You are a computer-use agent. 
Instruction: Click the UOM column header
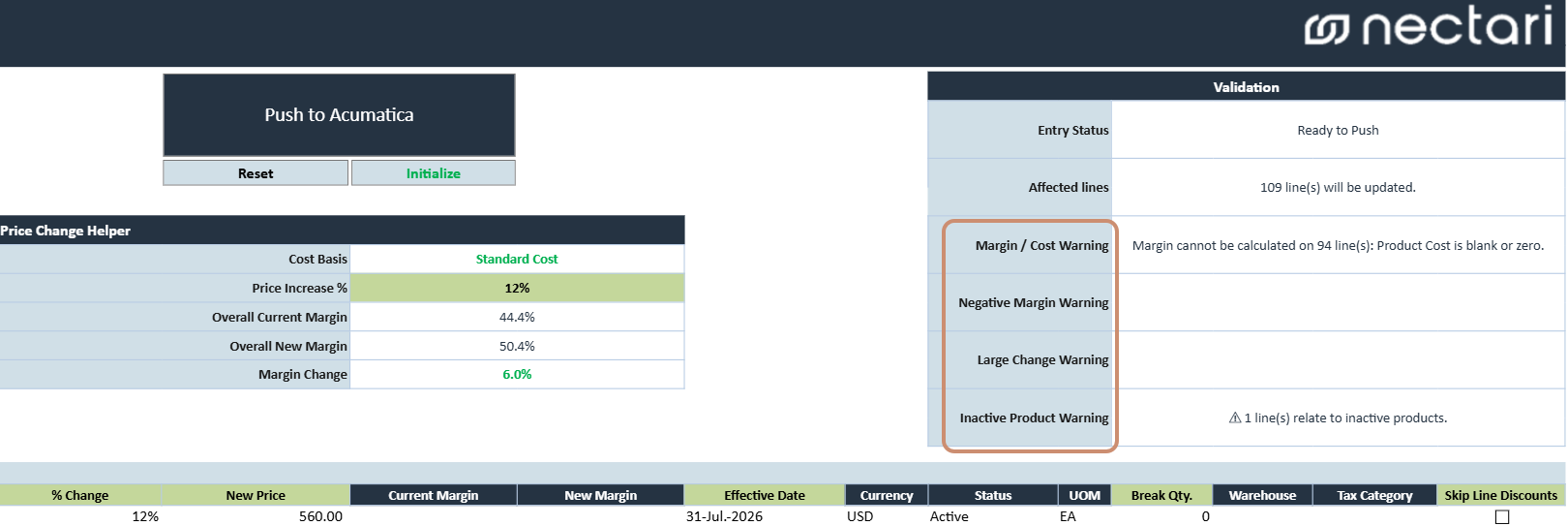(1084, 495)
